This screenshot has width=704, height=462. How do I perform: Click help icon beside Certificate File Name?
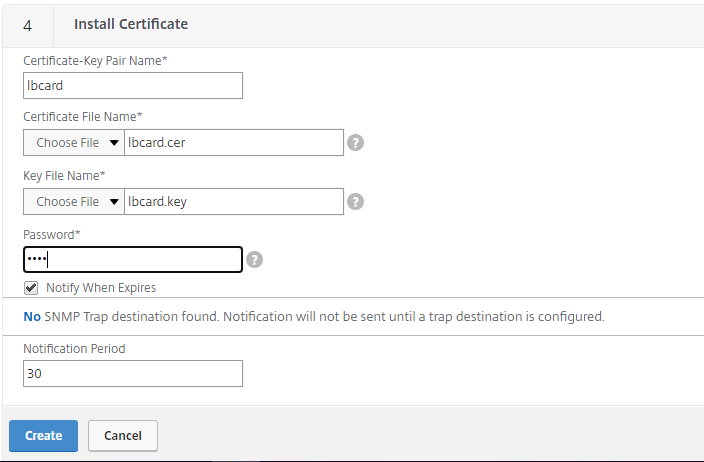click(x=355, y=143)
